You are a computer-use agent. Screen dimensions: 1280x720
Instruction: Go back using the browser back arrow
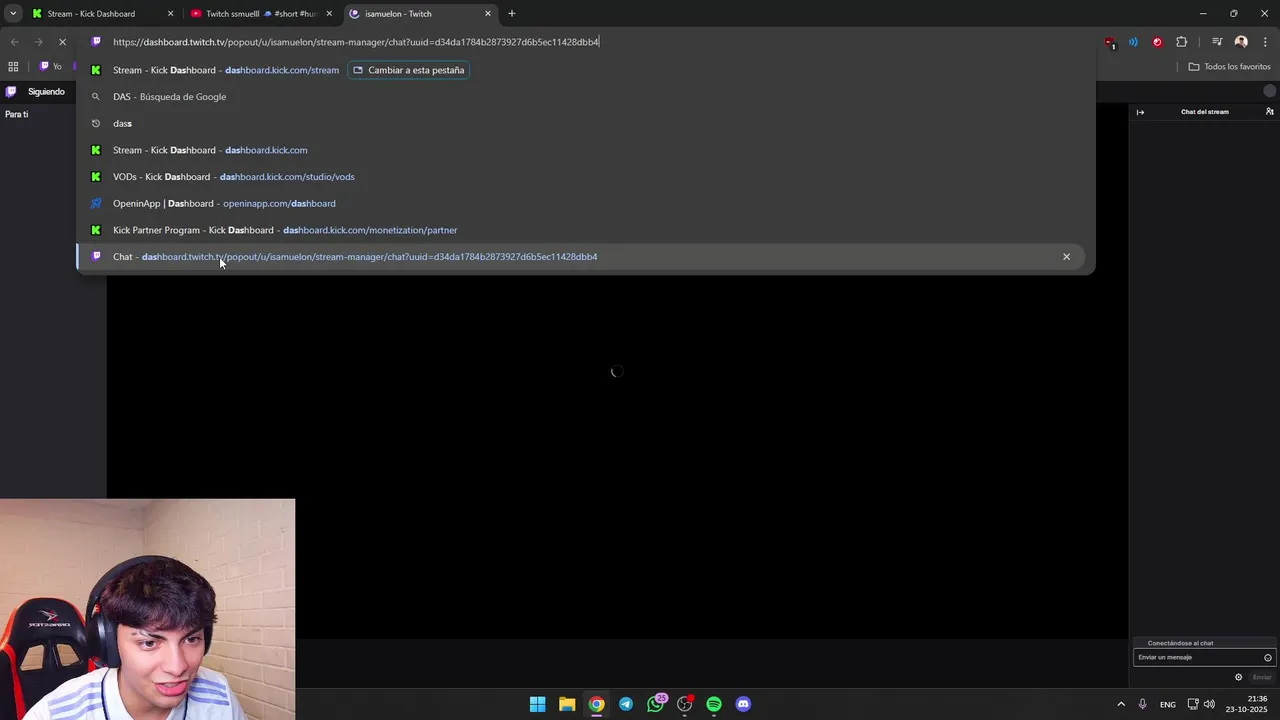pos(14,42)
